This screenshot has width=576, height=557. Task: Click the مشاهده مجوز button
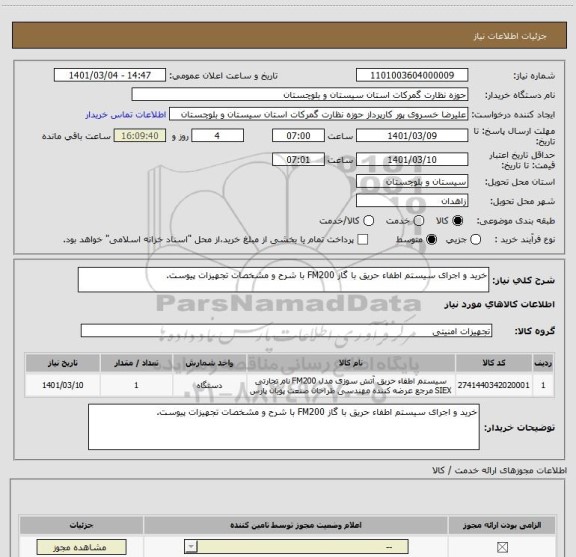click(81, 547)
